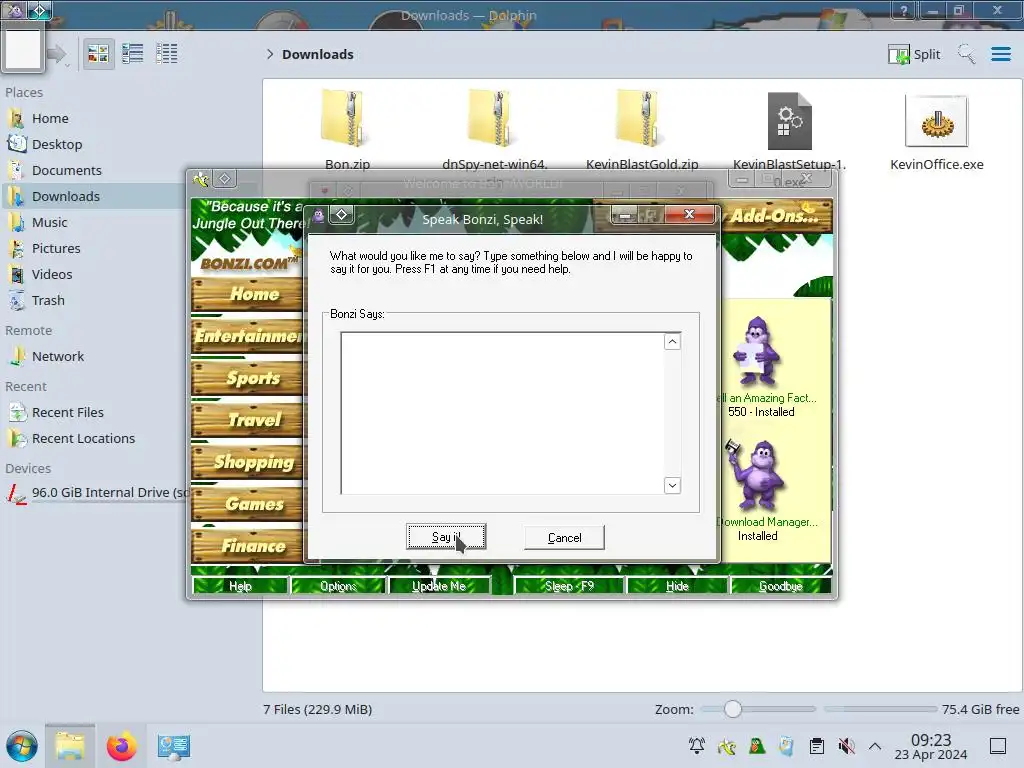Open Recent Files entry
Screen dimensions: 1024x768
point(67,413)
